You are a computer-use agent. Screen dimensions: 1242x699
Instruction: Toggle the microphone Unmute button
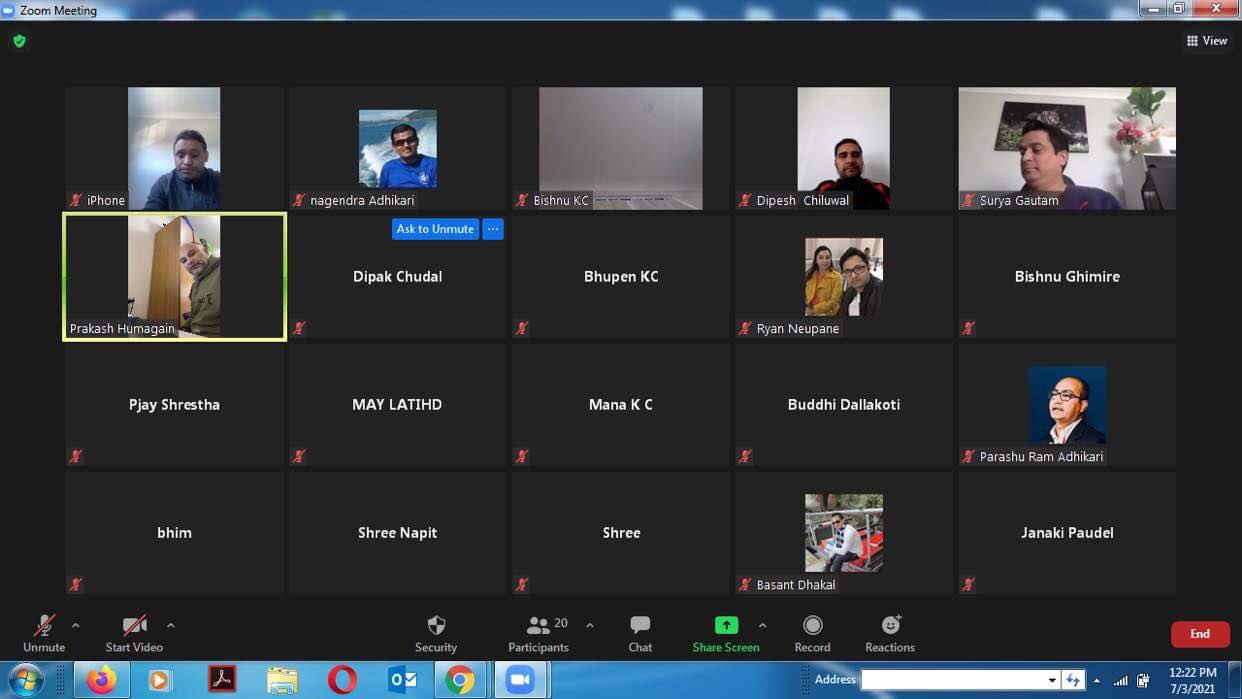pyautogui.click(x=44, y=626)
